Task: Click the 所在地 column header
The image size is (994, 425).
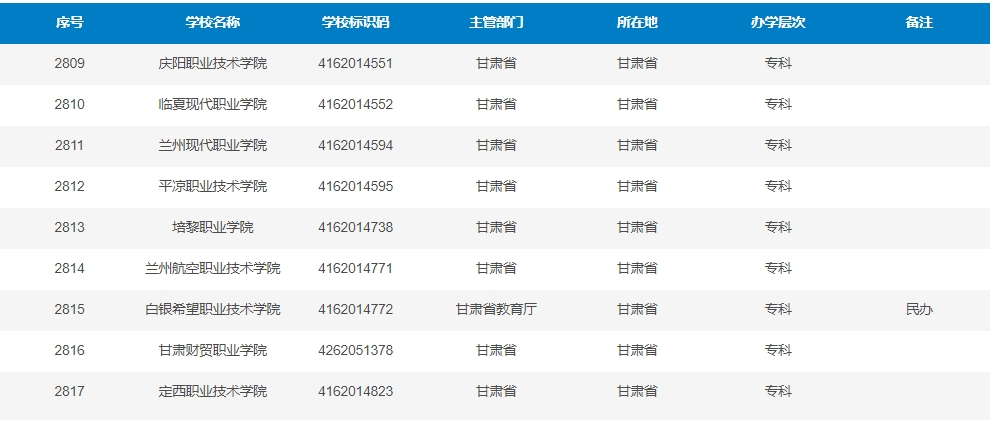Action: [x=637, y=23]
